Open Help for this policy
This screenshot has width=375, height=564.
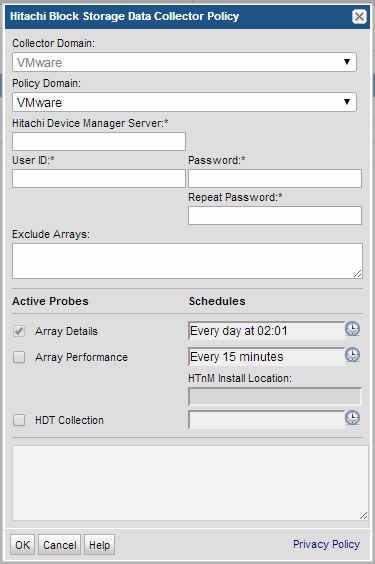click(x=100, y=545)
